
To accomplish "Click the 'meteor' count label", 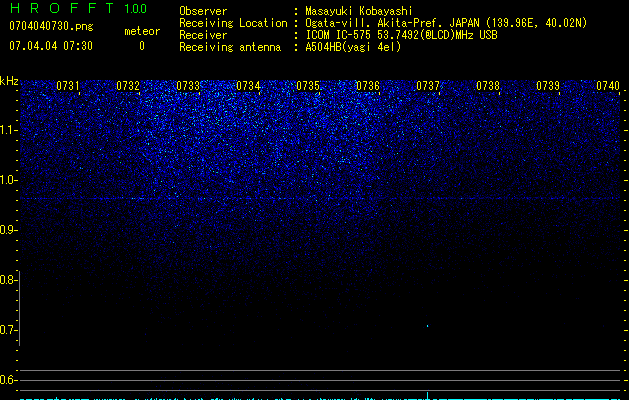I will coord(142,31).
